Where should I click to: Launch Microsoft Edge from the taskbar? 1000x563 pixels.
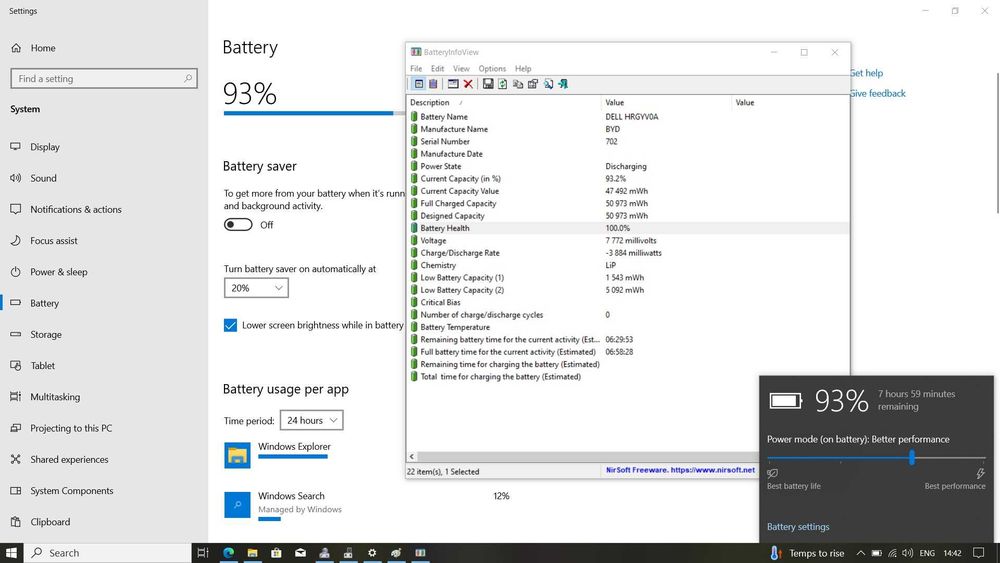(x=228, y=553)
